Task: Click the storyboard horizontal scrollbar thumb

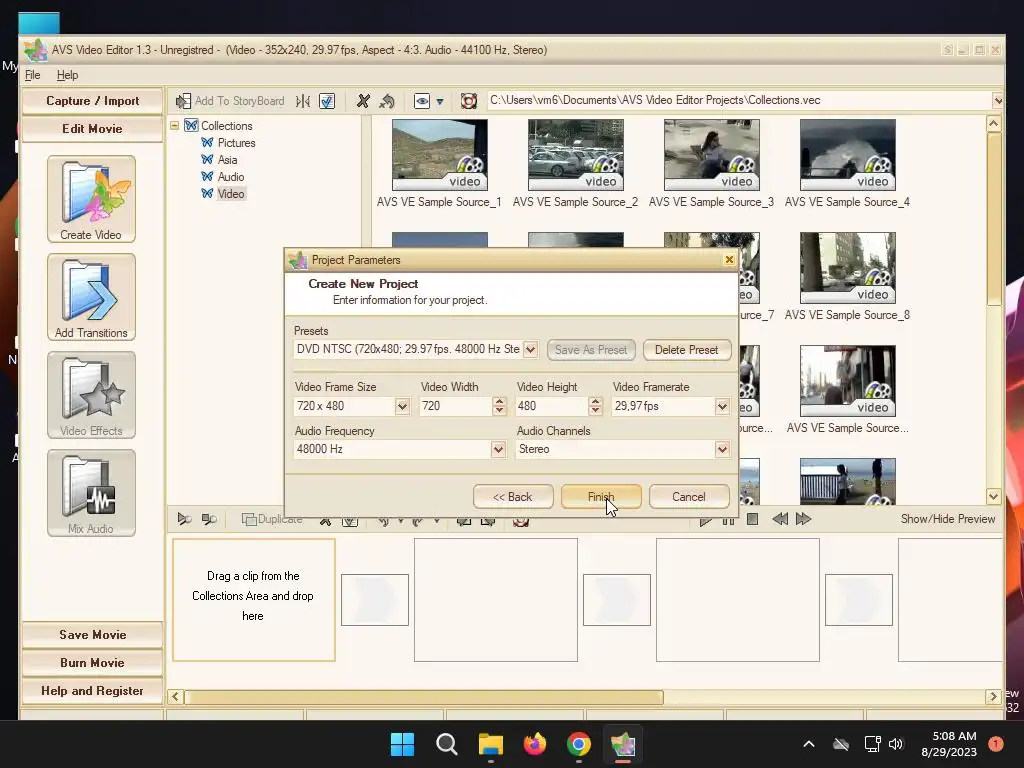Action: point(424,697)
